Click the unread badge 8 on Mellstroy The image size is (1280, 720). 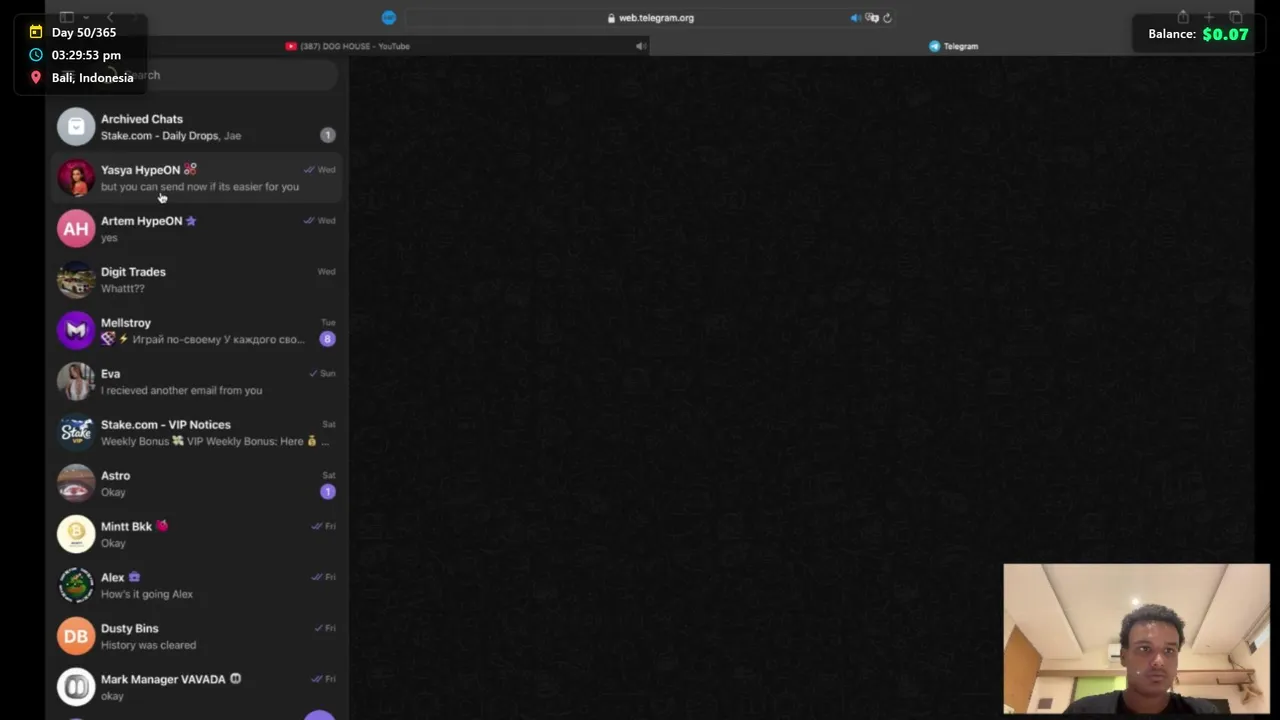pyautogui.click(x=327, y=339)
